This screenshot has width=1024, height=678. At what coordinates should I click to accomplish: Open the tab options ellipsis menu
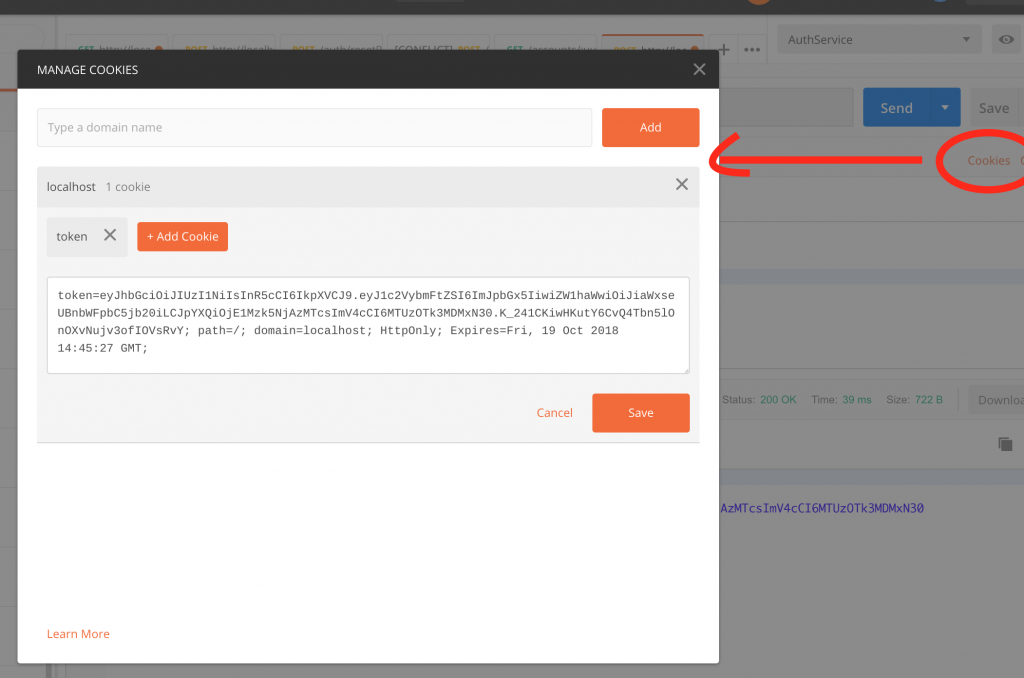click(752, 50)
